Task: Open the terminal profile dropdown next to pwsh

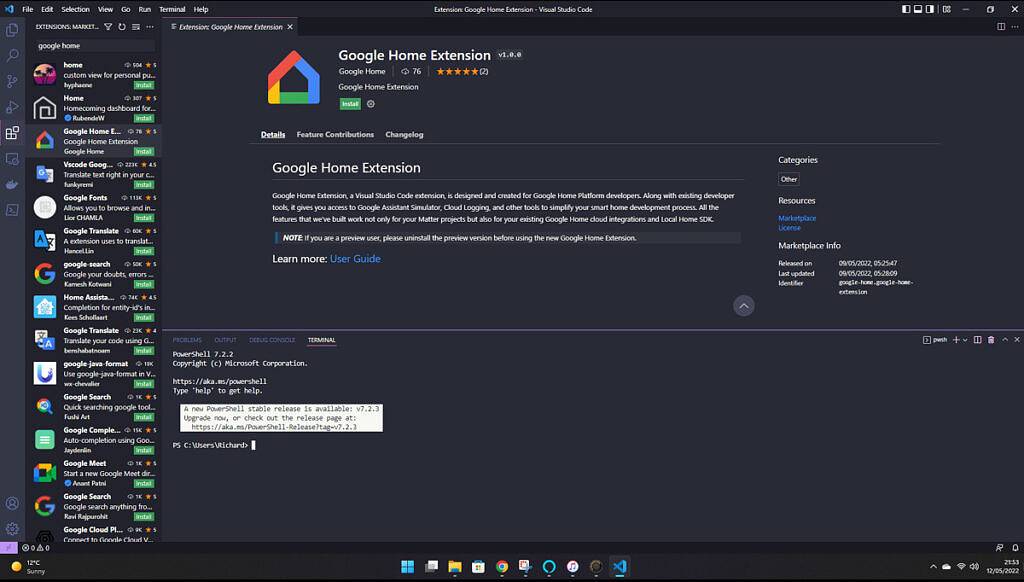Action: (x=964, y=340)
